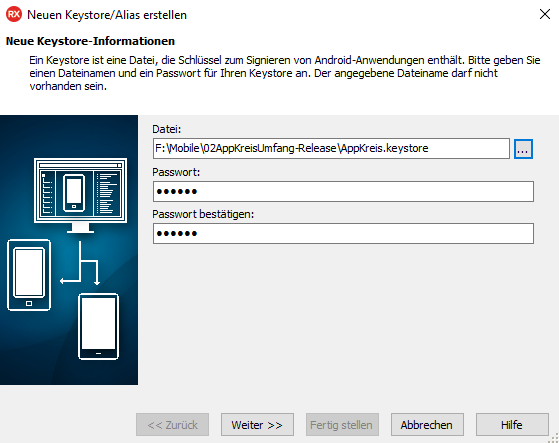This screenshot has width=559, height=443.
Task: Click the smartphone illustration at the banner bottom
Action: [x=98, y=326]
